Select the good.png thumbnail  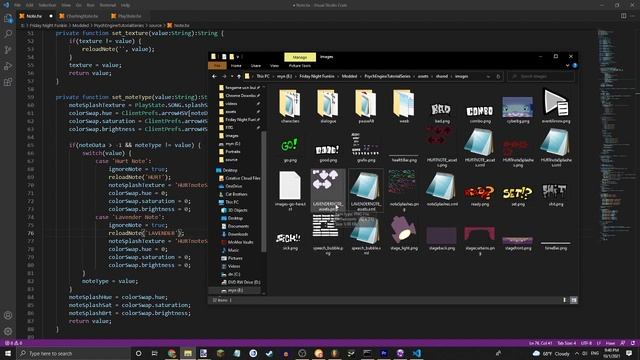[x=328, y=151]
